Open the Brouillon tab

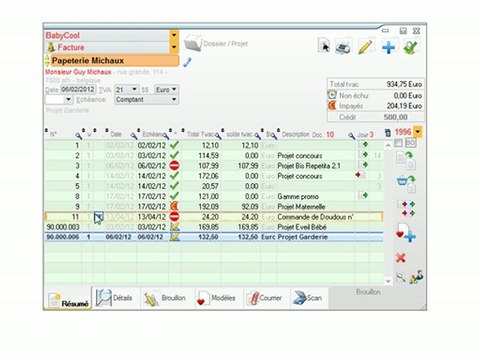(x=166, y=298)
